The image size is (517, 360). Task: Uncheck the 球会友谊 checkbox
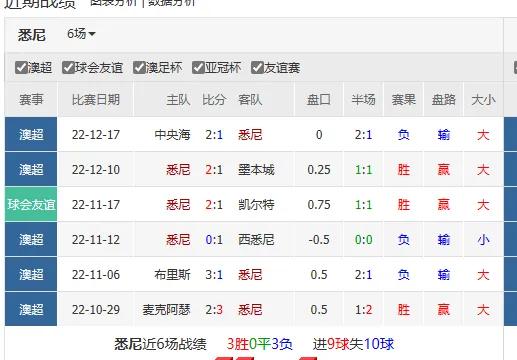[68, 68]
